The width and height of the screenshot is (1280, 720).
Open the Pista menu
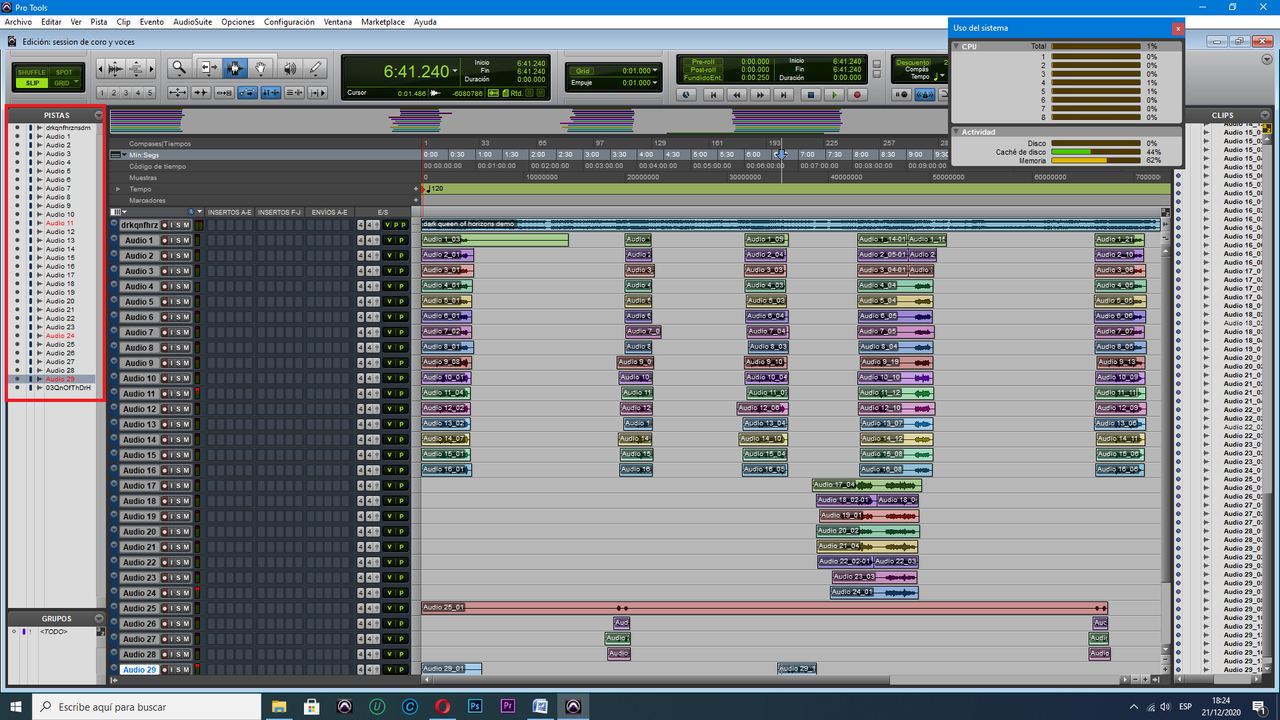[99, 21]
